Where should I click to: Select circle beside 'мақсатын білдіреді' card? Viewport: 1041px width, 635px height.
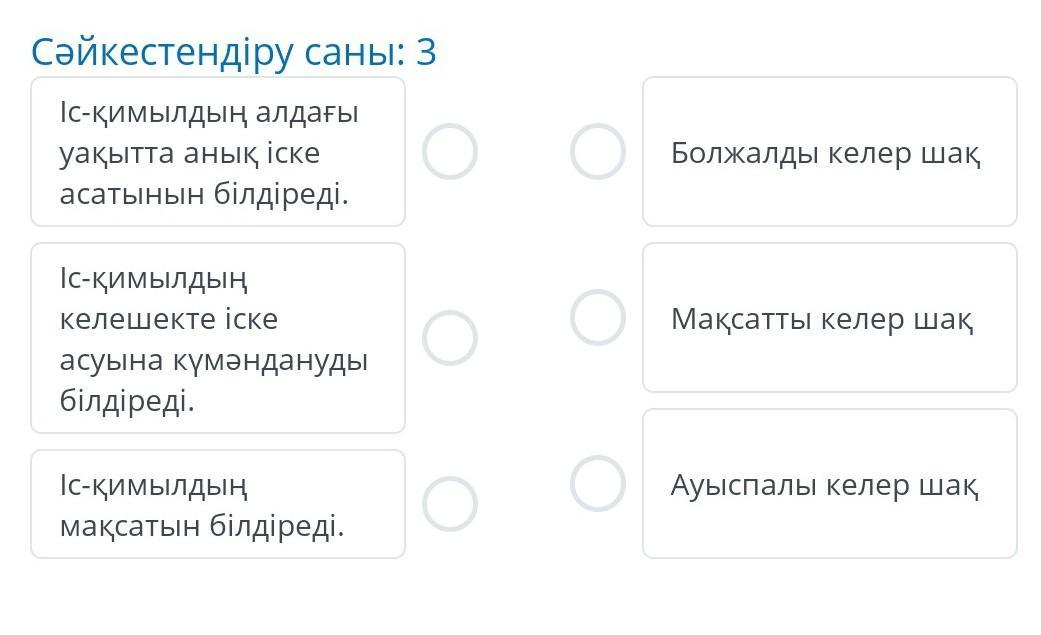point(450,504)
